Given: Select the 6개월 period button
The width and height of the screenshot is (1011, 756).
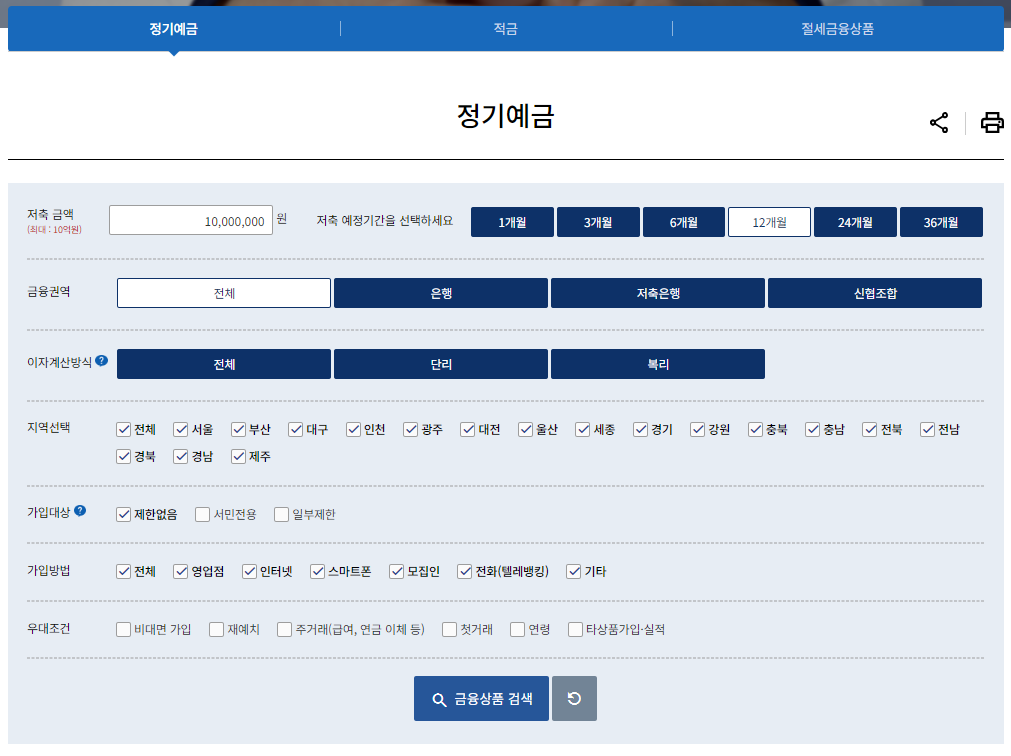Looking at the screenshot, I should click(683, 222).
